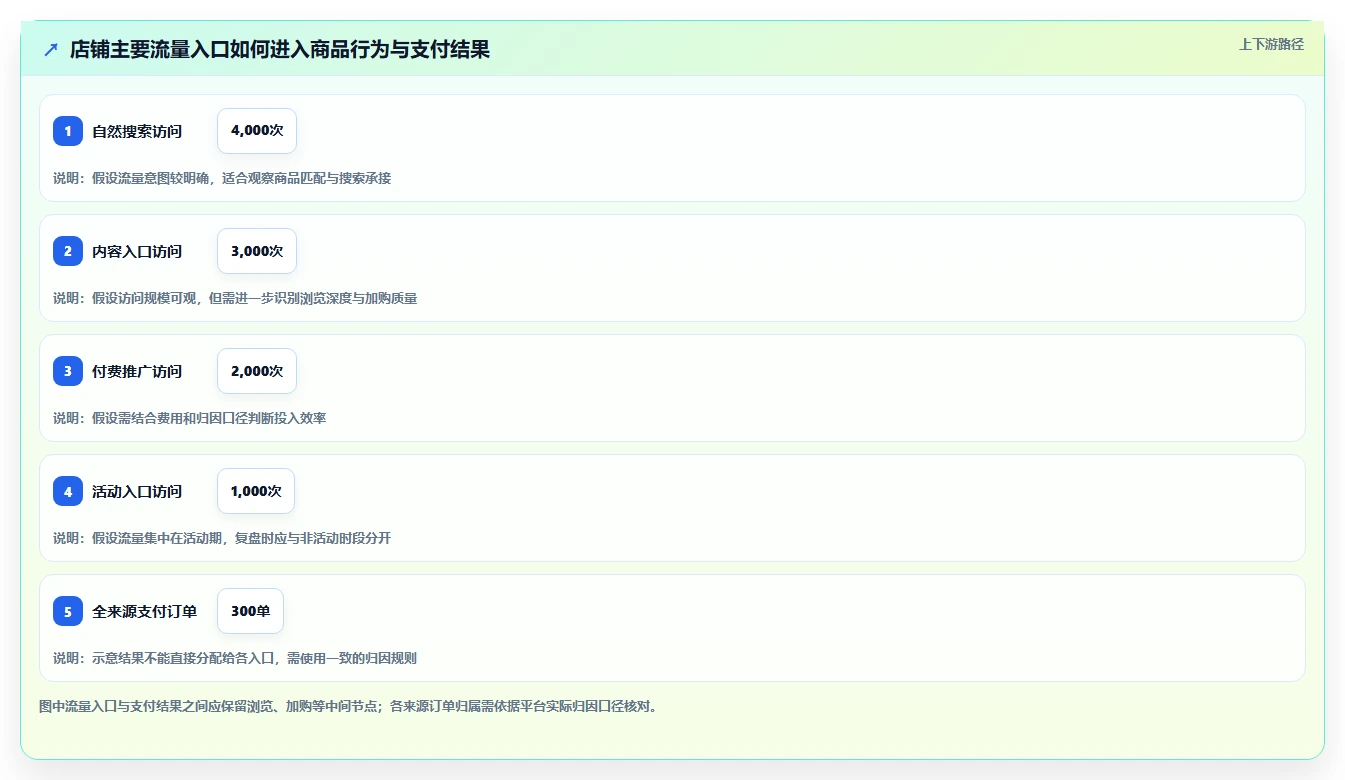Click the note about 复盘时应与非活动时段分开
Screen dimensions: 1345x780
click(x=222, y=538)
